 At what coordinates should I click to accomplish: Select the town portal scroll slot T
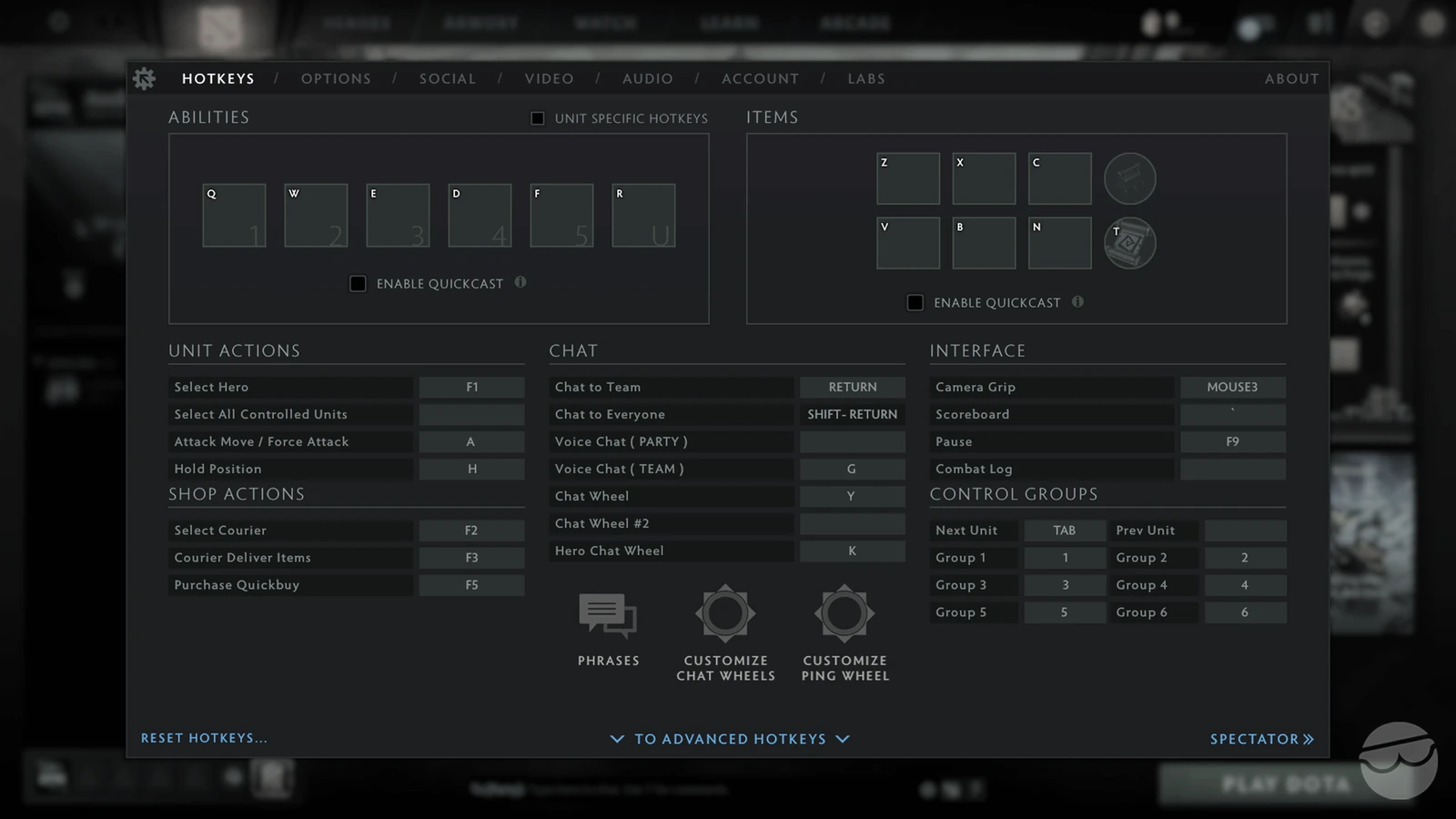tap(1130, 243)
